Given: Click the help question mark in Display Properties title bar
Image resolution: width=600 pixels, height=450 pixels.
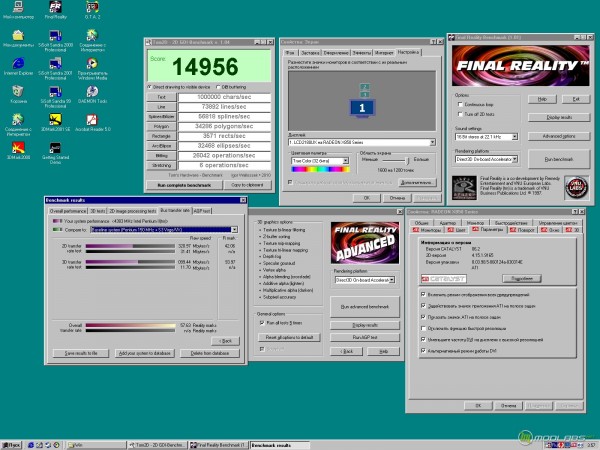Looking at the screenshot, I should tap(433, 42).
